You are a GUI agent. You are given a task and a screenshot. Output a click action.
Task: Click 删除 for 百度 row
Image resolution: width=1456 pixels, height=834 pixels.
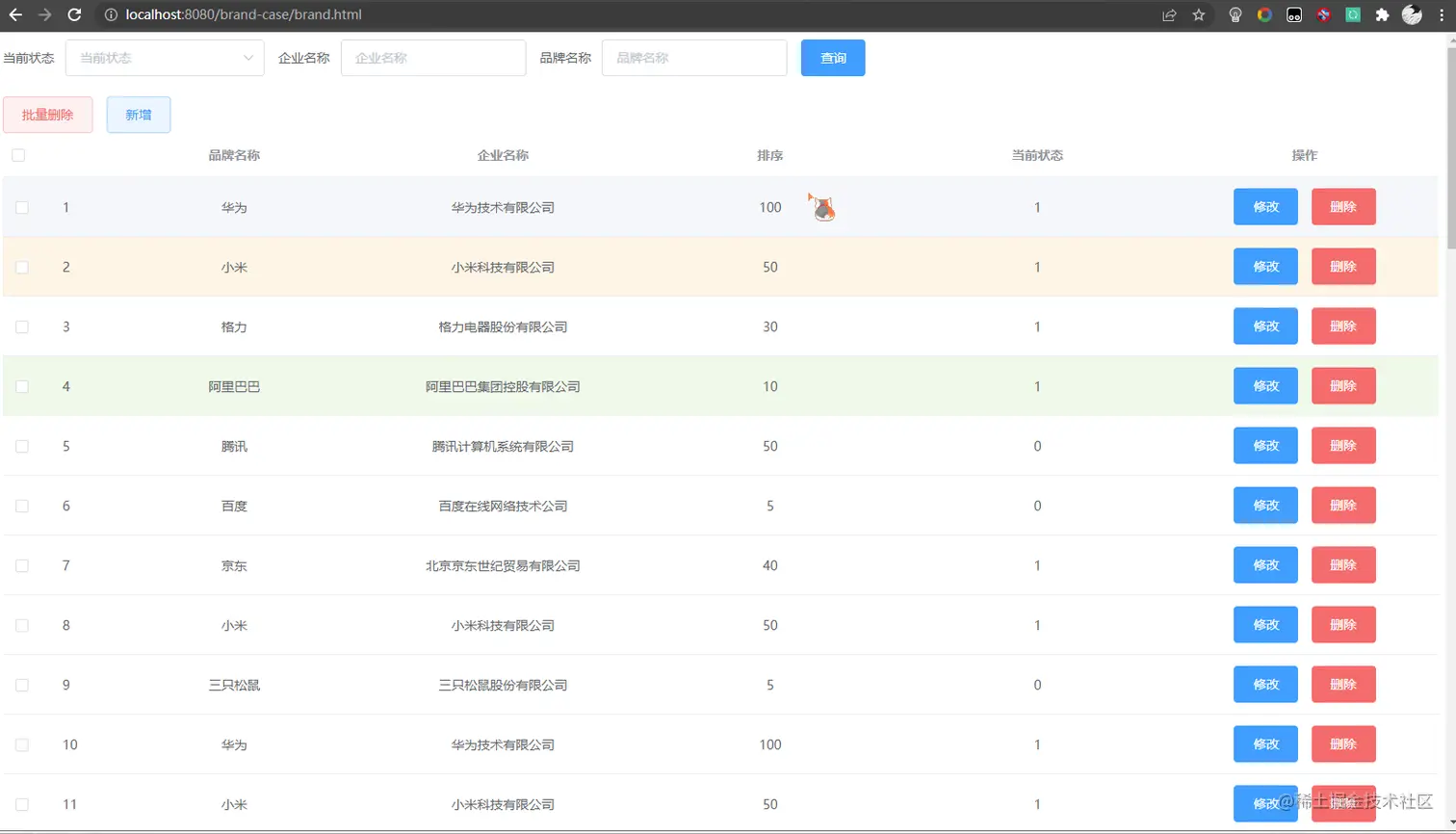(x=1343, y=506)
